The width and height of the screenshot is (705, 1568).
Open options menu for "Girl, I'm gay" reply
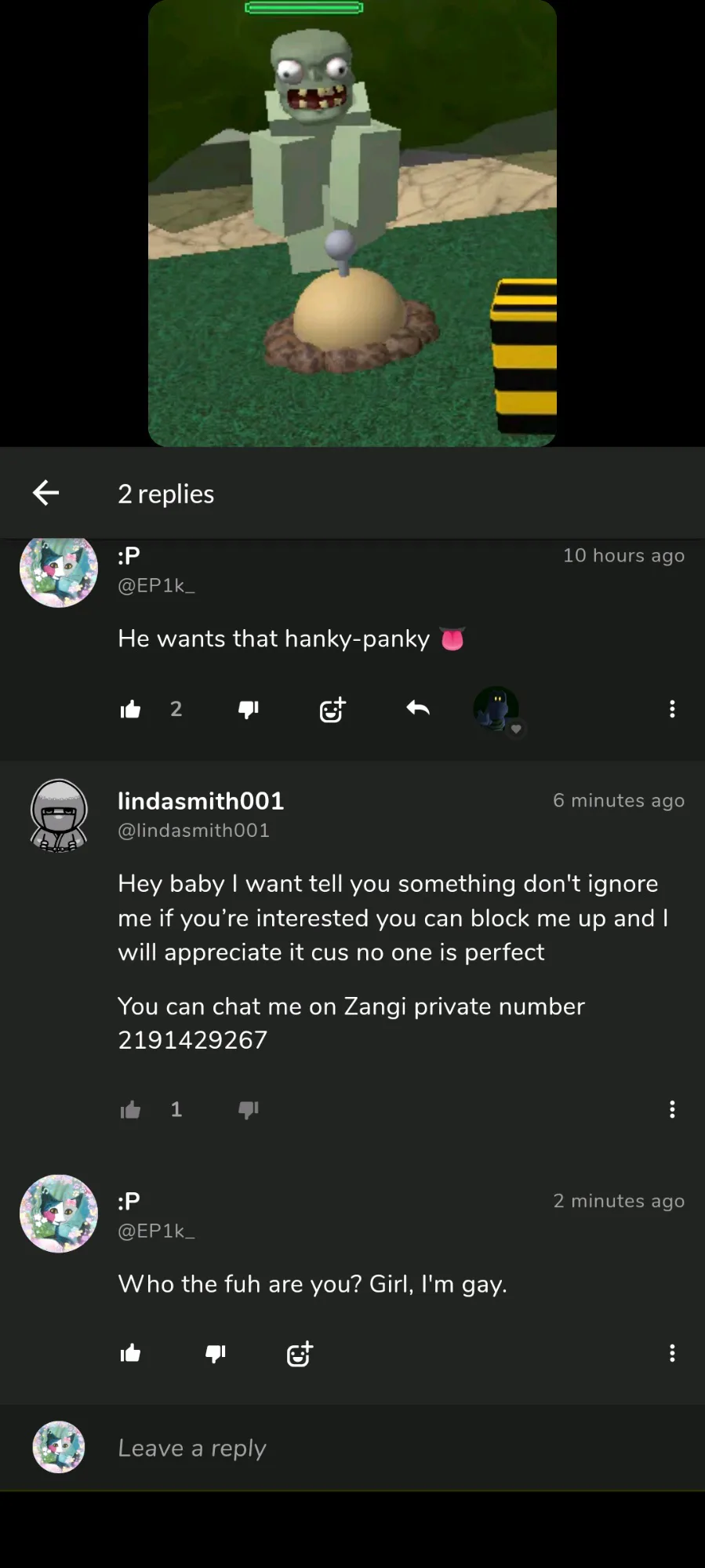(672, 1353)
